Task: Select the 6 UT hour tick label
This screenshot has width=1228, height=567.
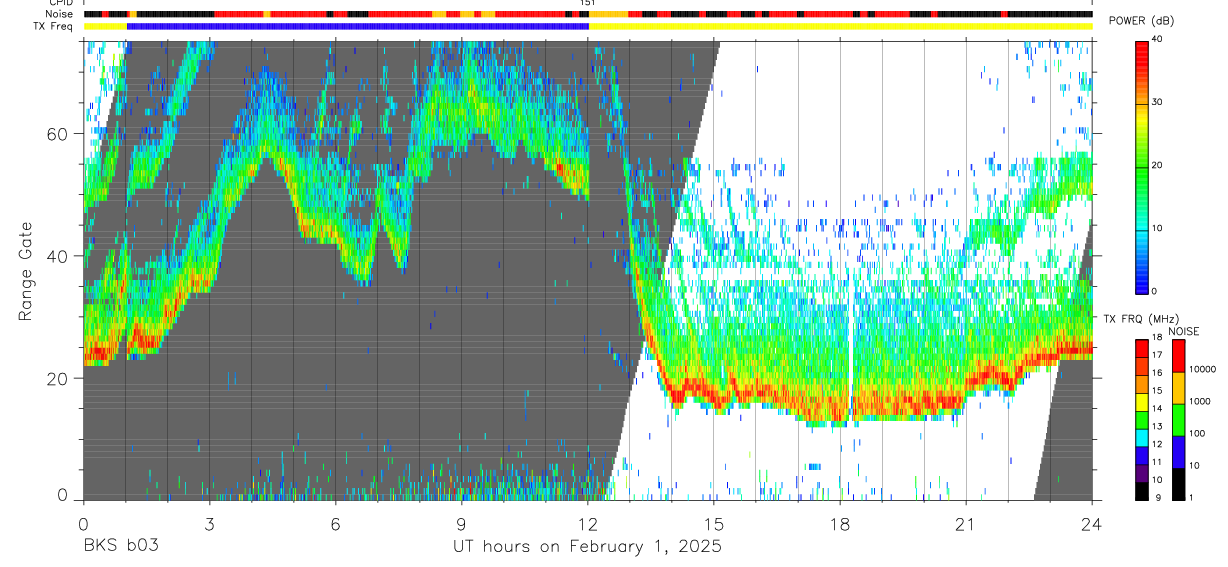Action: [335, 523]
